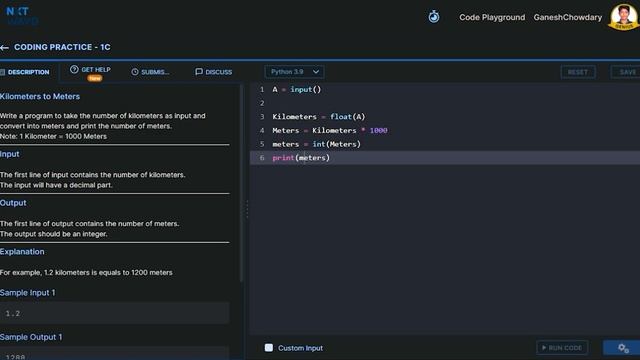Click code line print(meters)

[x=301, y=158]
